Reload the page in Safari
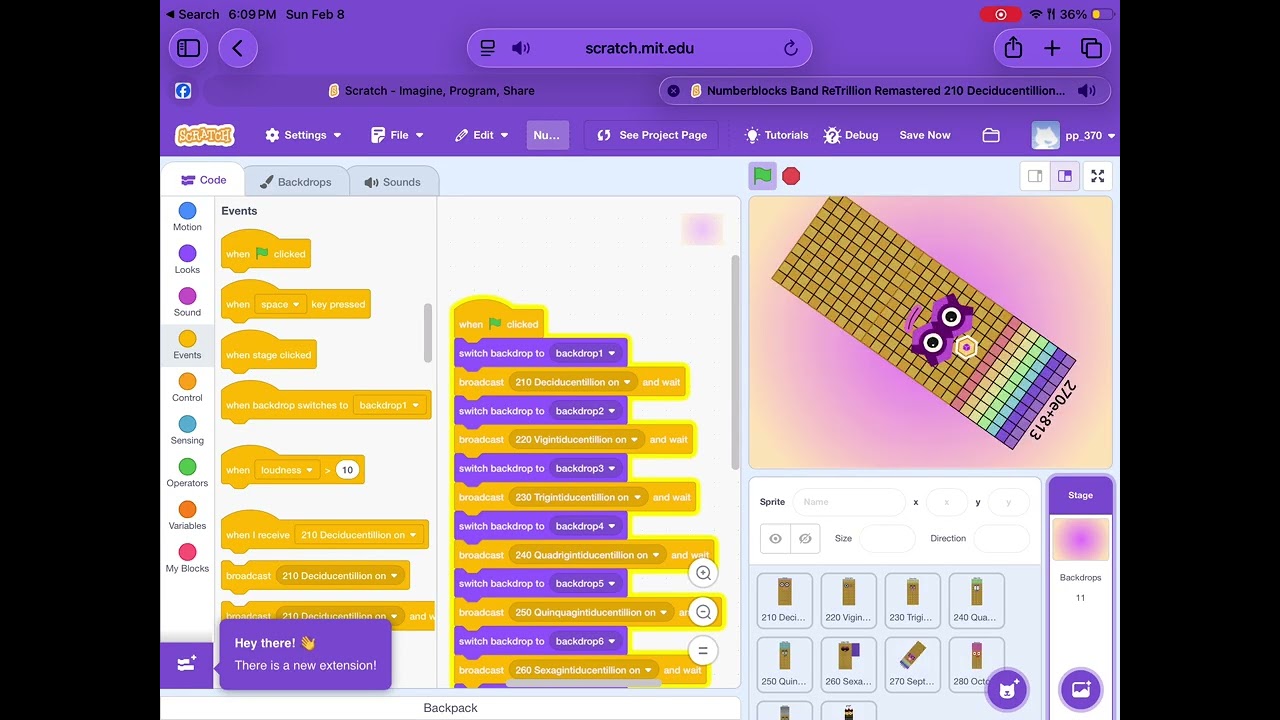The width and height of the screenshot is (1280, 720). coord(791,48)
